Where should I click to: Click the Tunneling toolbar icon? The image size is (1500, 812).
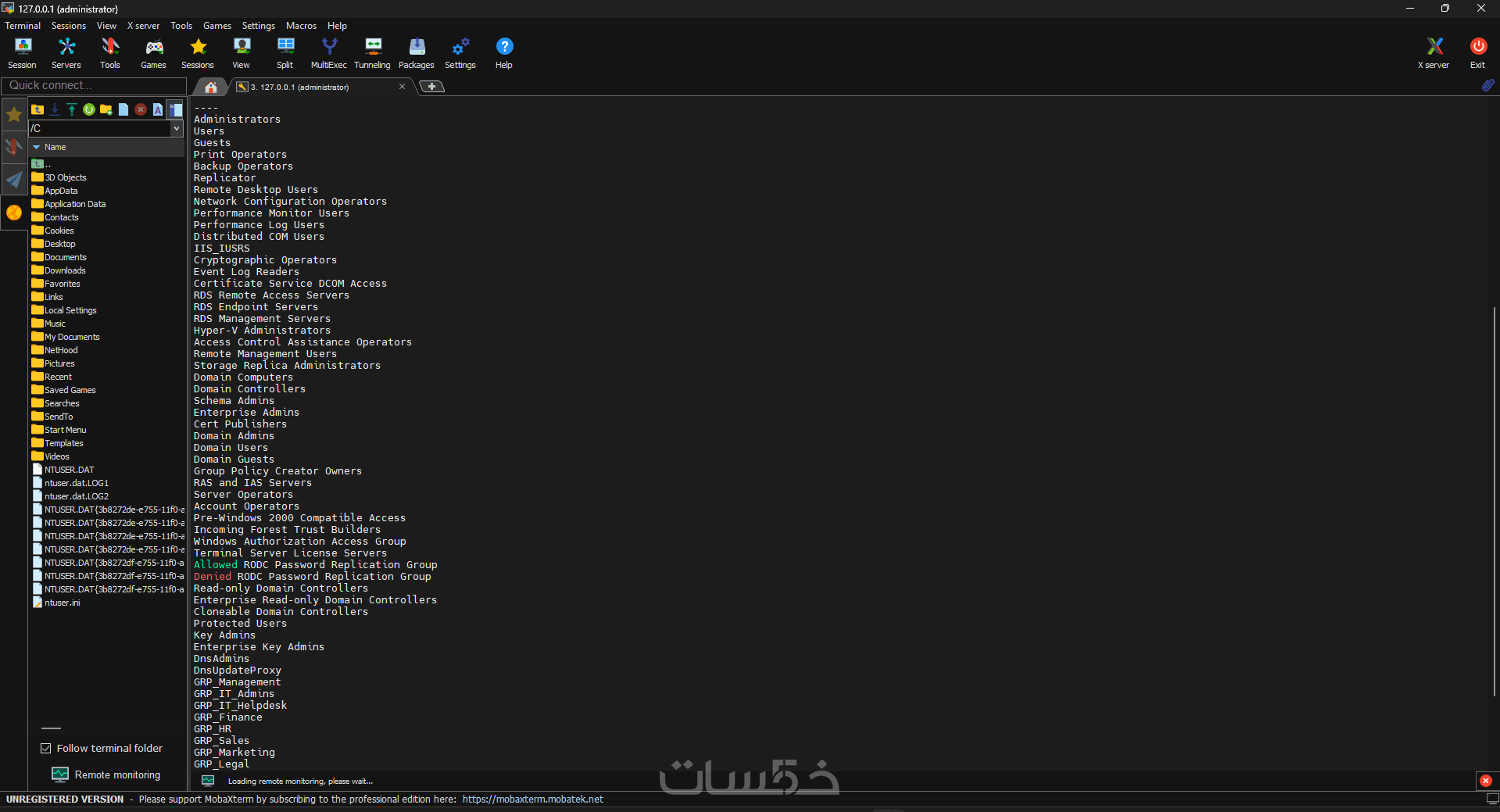pos(372,53)
